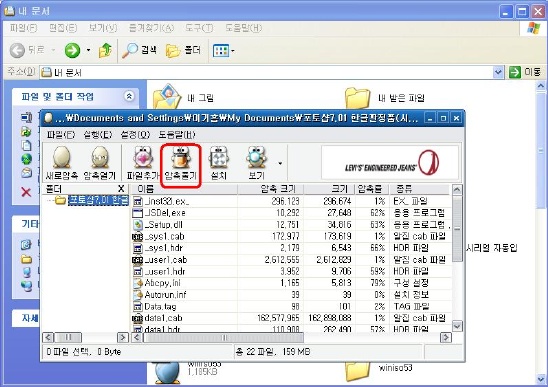Click the 압축 크기 column header
The height and width of the screenshot is (387, 548).
[x=271, y=189]
